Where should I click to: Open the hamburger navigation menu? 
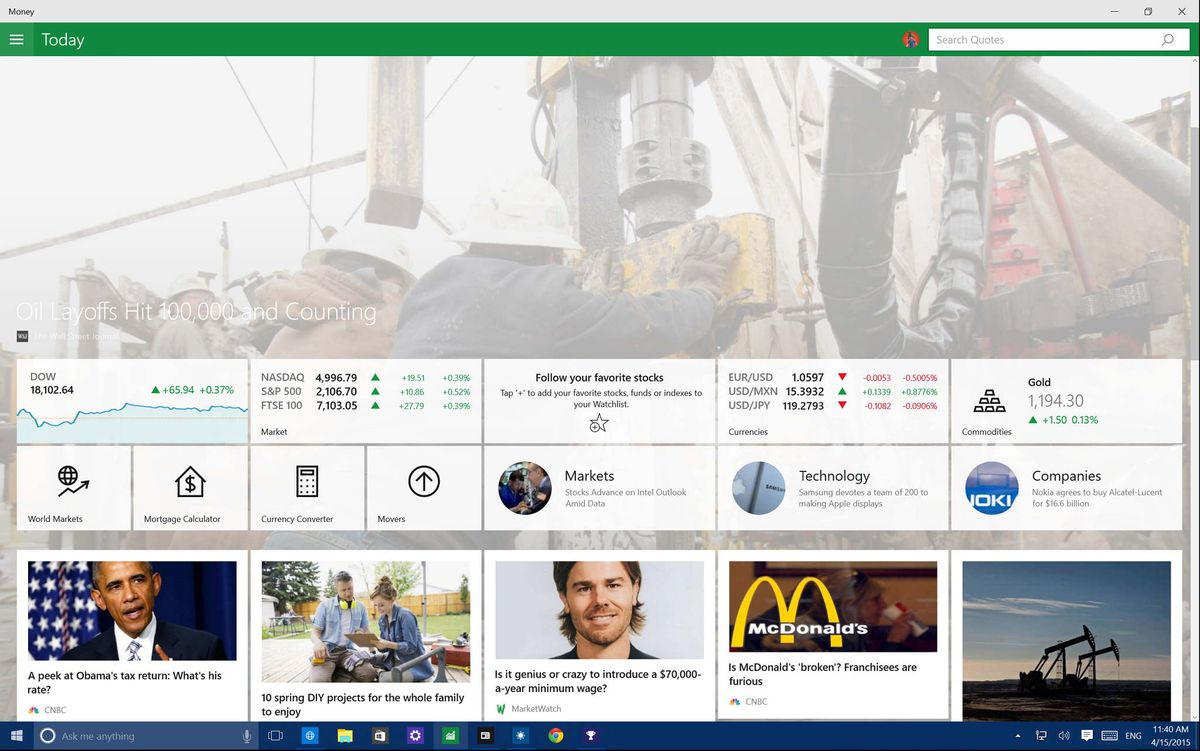click(x=16, y=40)
